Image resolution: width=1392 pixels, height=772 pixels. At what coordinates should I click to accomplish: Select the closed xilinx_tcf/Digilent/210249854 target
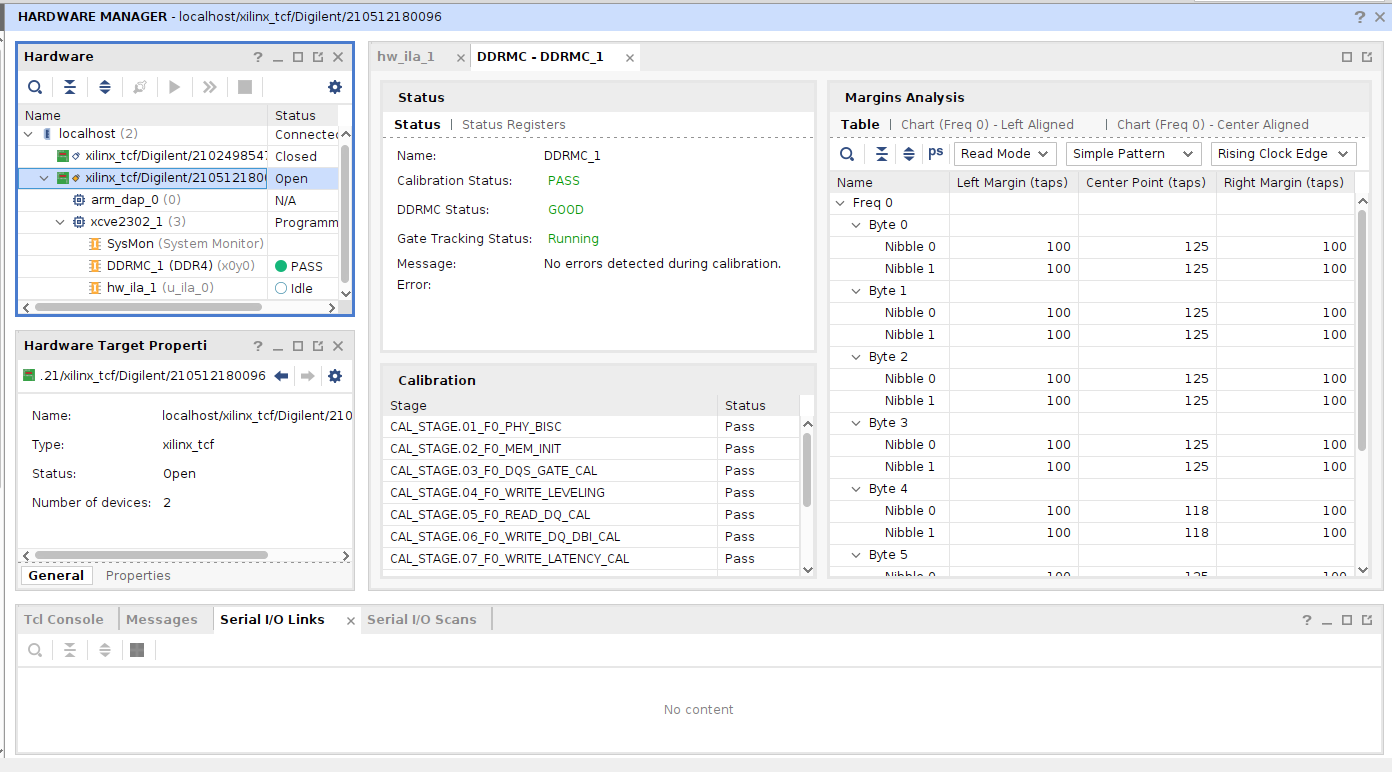click(x=161, y=156)
